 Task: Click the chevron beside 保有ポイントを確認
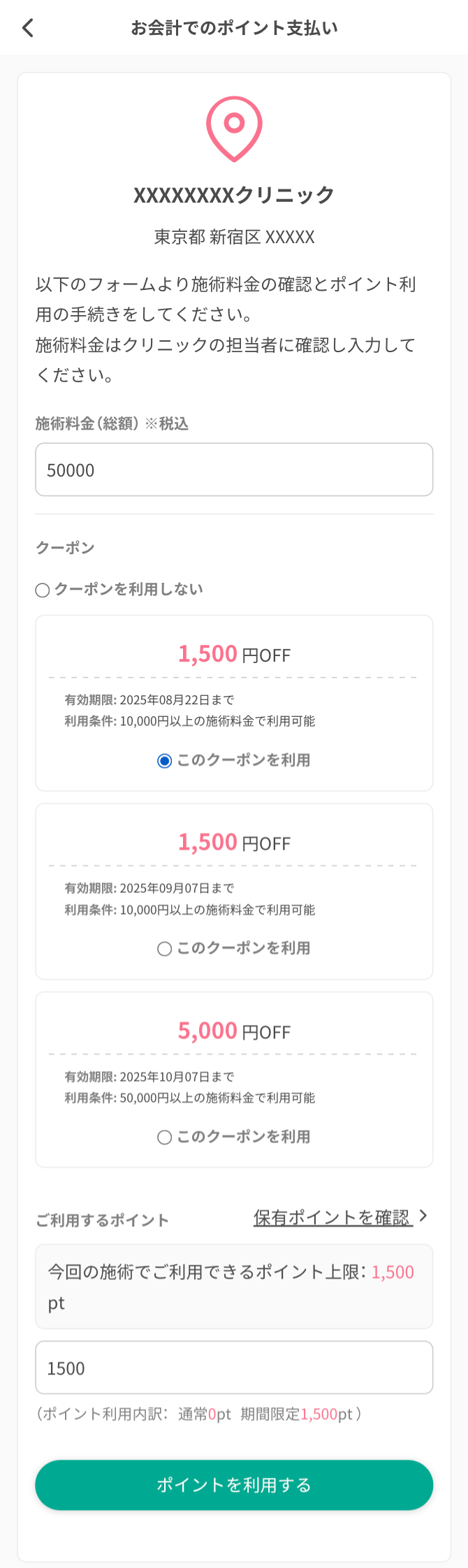tap(423, 1217)
